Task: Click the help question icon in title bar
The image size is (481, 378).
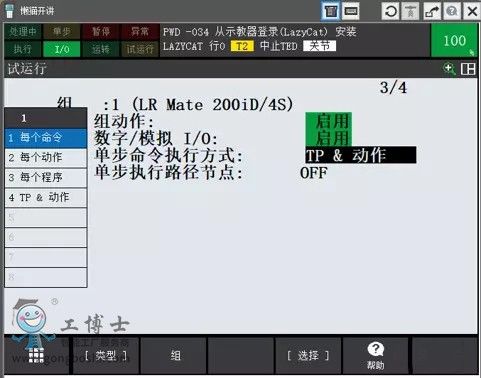Action: click(452, 11)
